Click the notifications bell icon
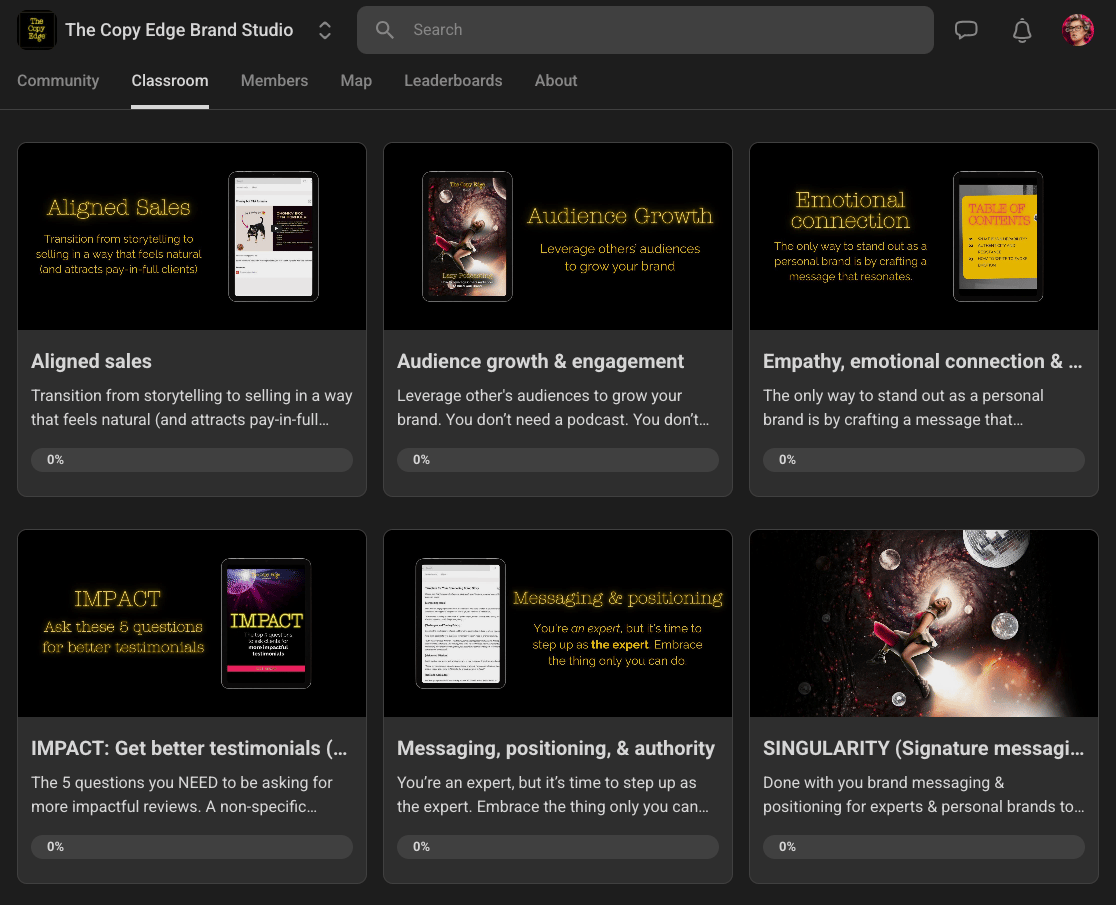This screenshot has width=1116, height=905. click(x=1022, y=30)
